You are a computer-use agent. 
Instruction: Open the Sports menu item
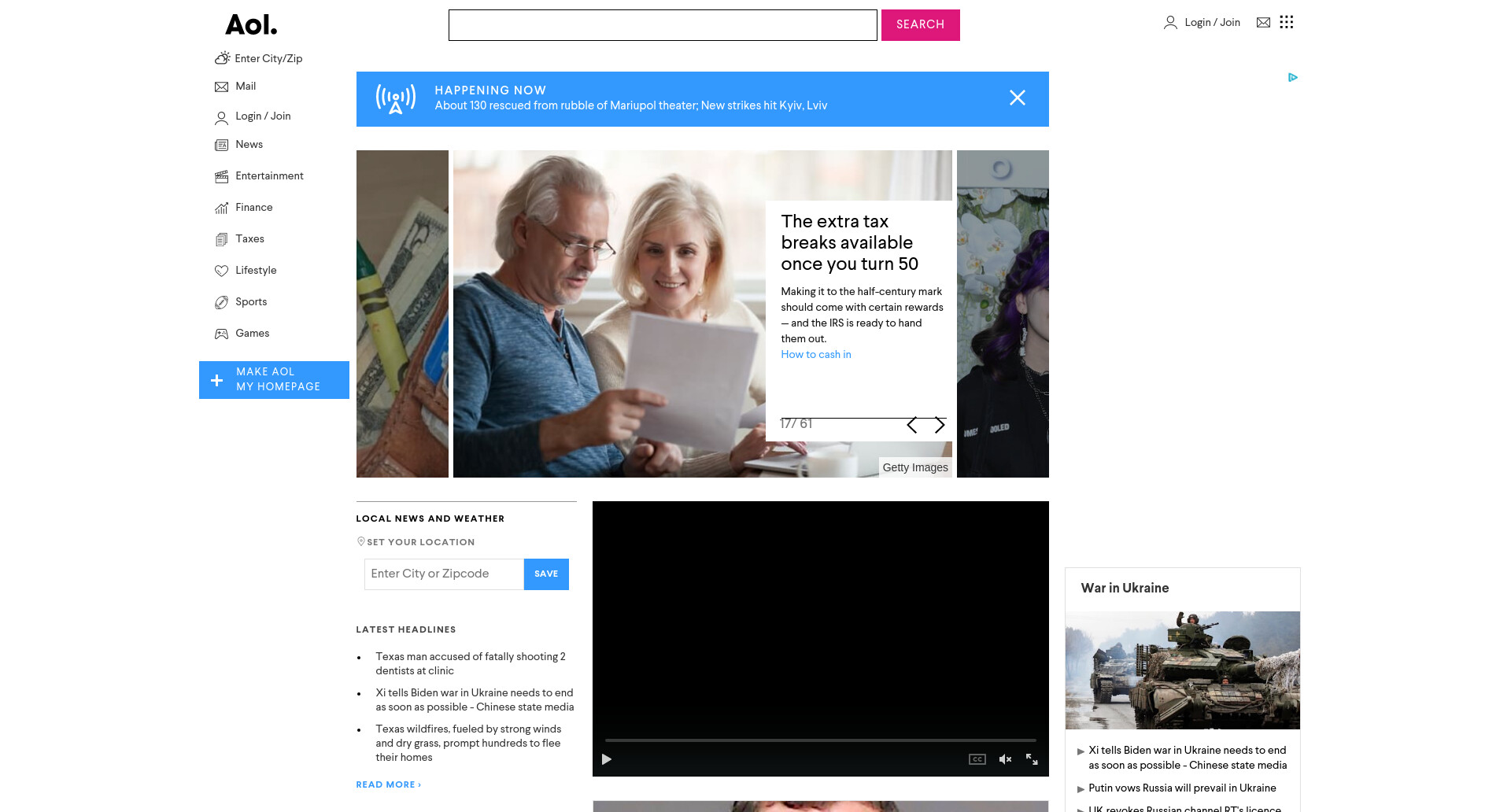pos(251,302)
